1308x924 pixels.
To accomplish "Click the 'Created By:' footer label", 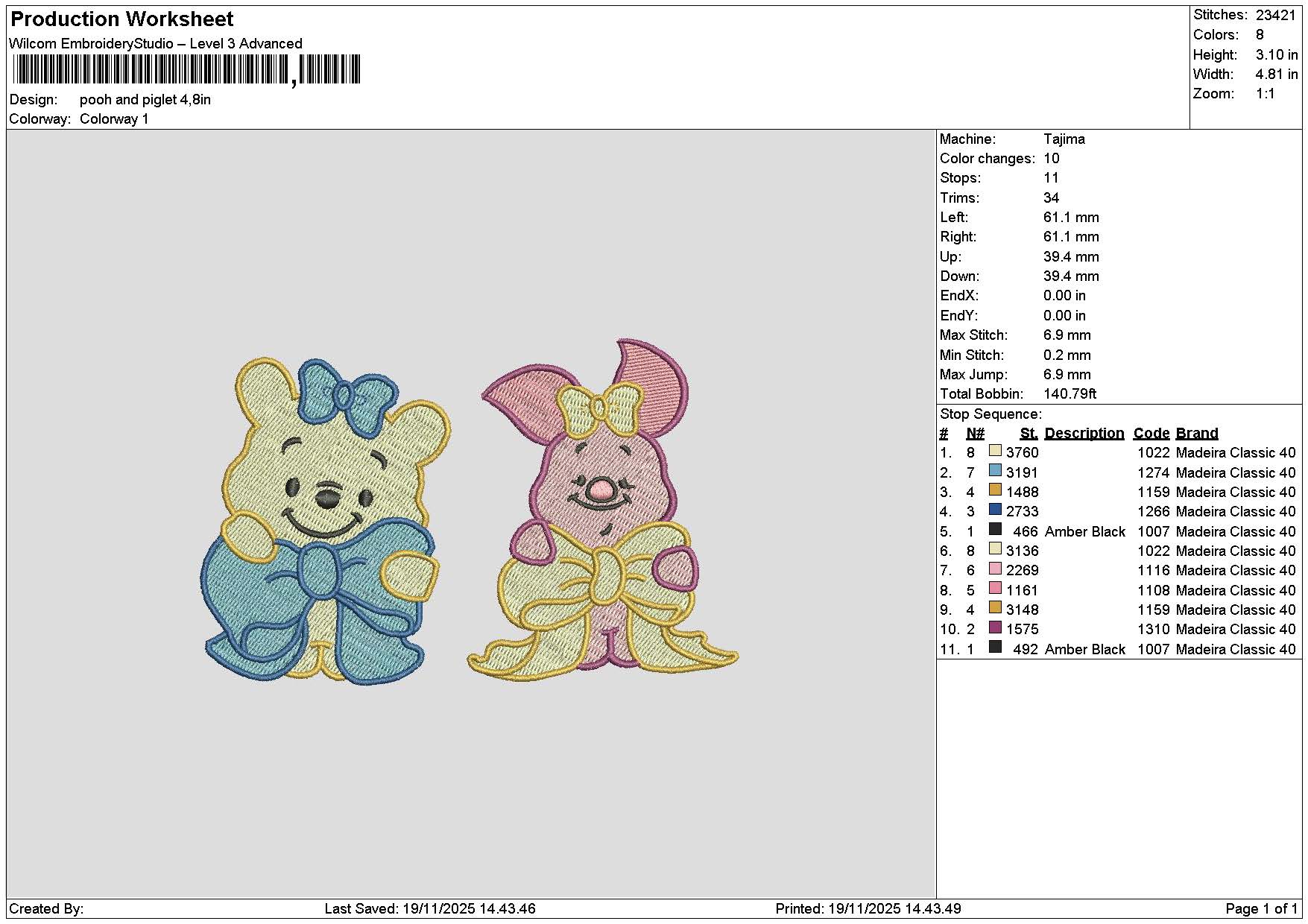I will pos(46,908).
